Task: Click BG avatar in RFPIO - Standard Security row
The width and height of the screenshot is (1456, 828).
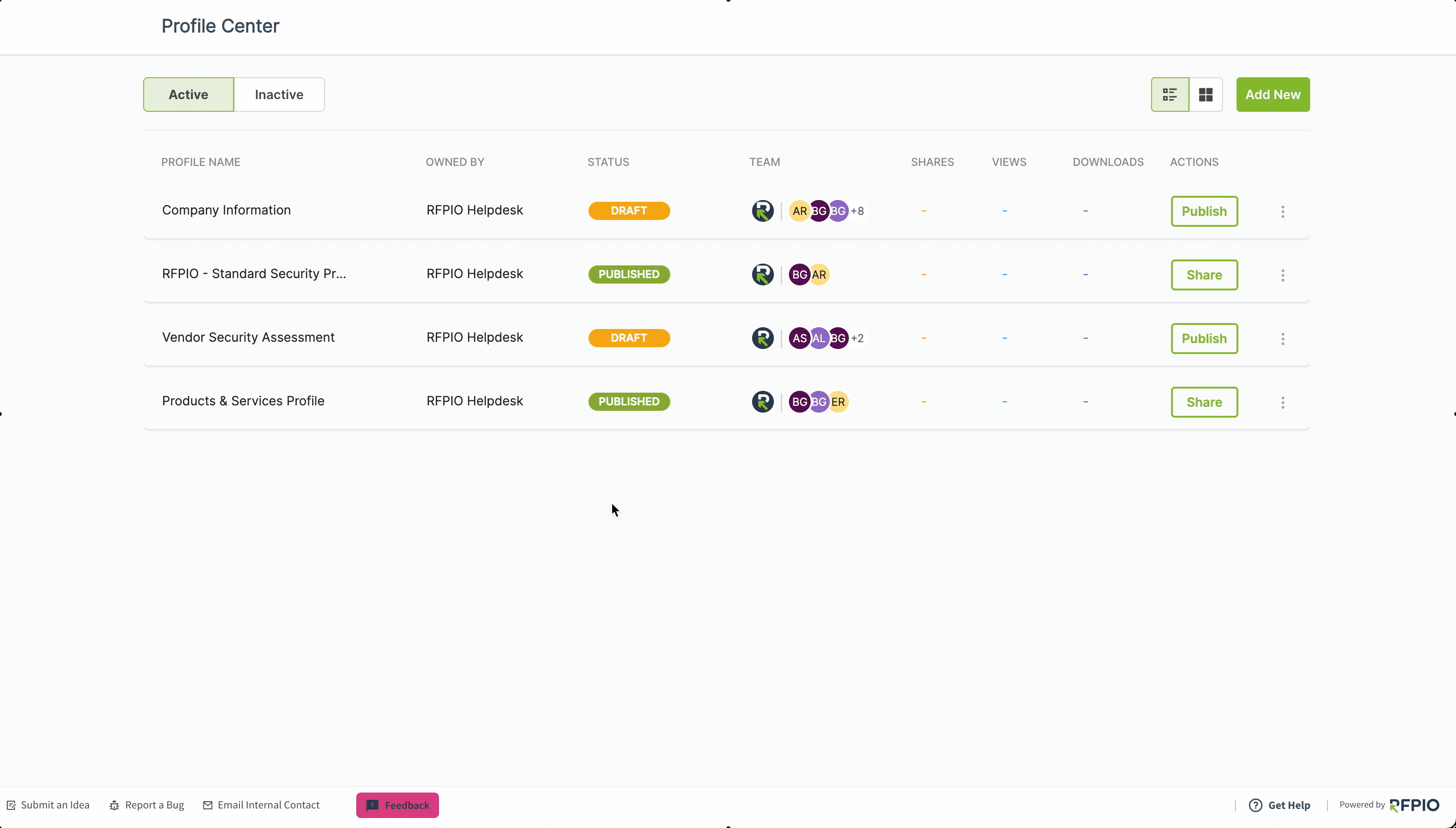Action: (x=799, y=274)
